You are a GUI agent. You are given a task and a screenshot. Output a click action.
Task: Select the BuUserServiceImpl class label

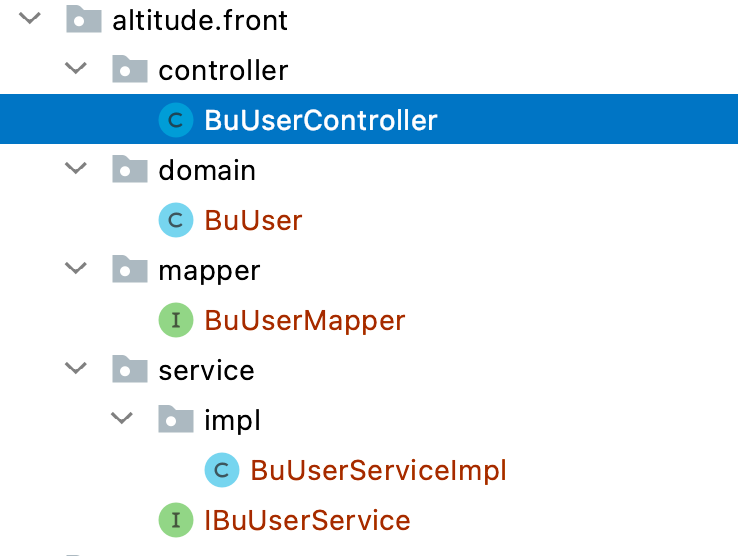pos(378,470)
